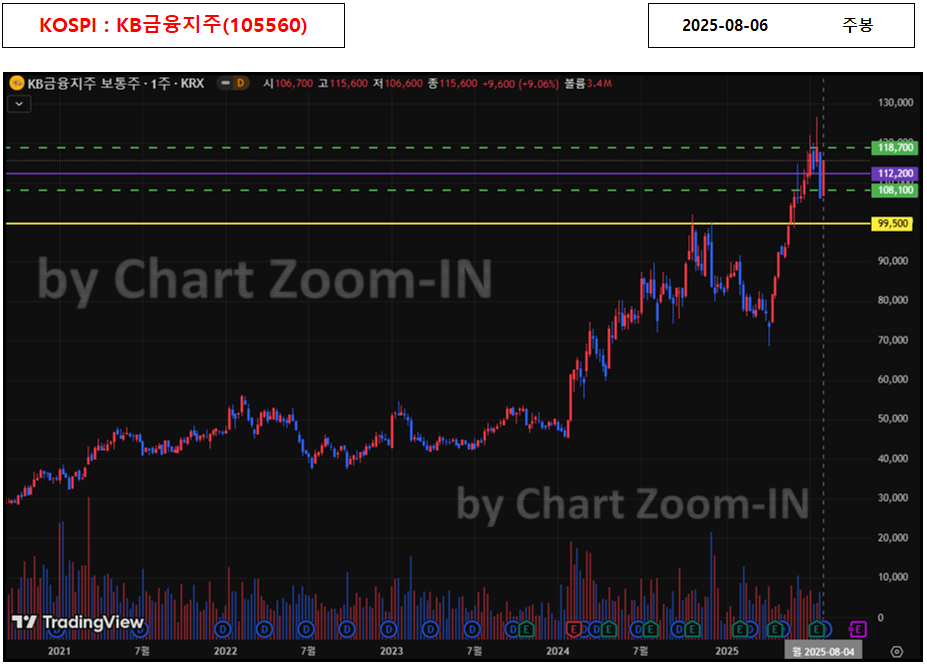
Task: Open green E earnings marker above 2025 label
Action: pyautogui.click(x=739, y=630)
